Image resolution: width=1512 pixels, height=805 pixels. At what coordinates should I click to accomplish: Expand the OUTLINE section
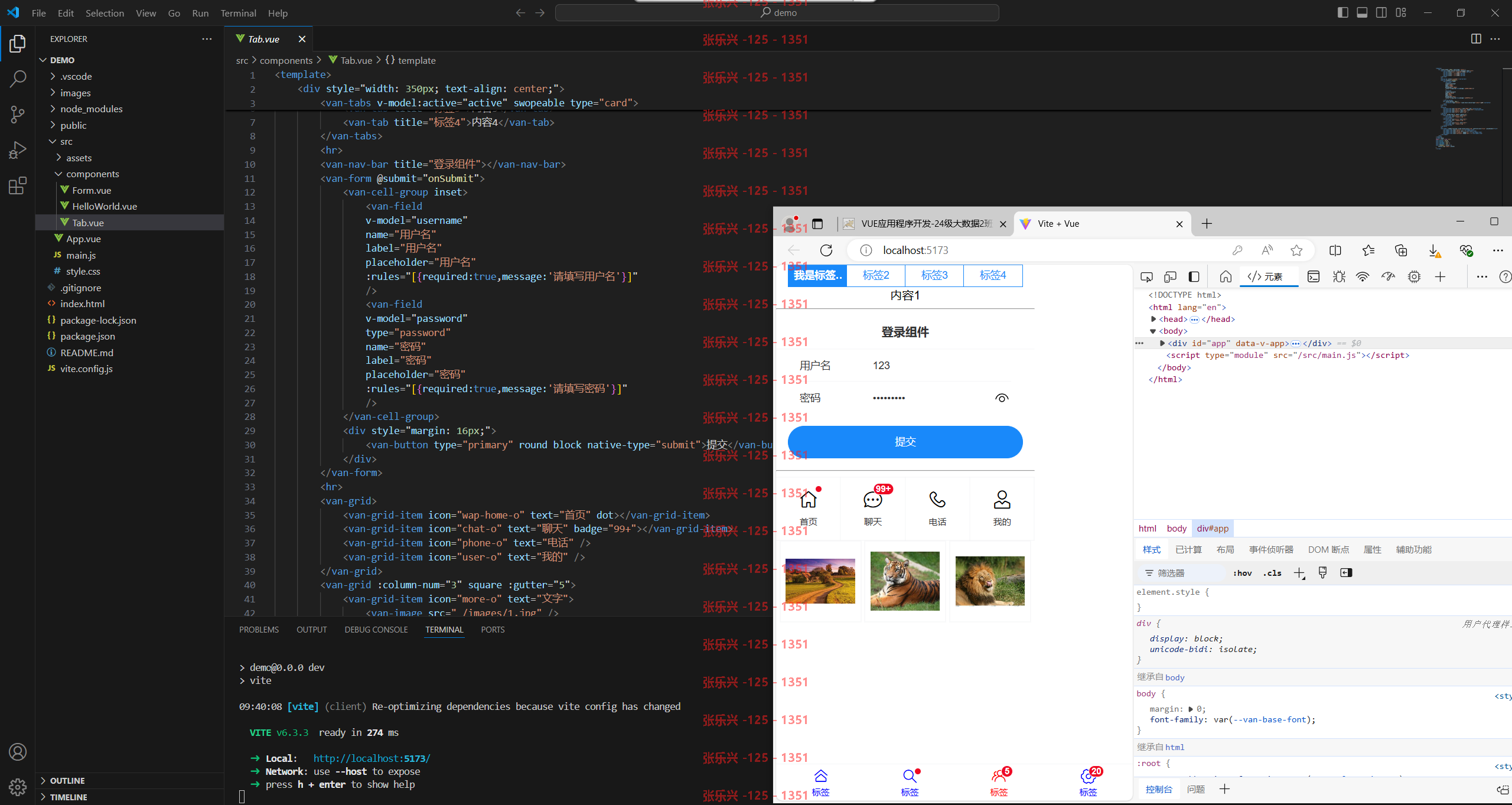click(43, 781)
